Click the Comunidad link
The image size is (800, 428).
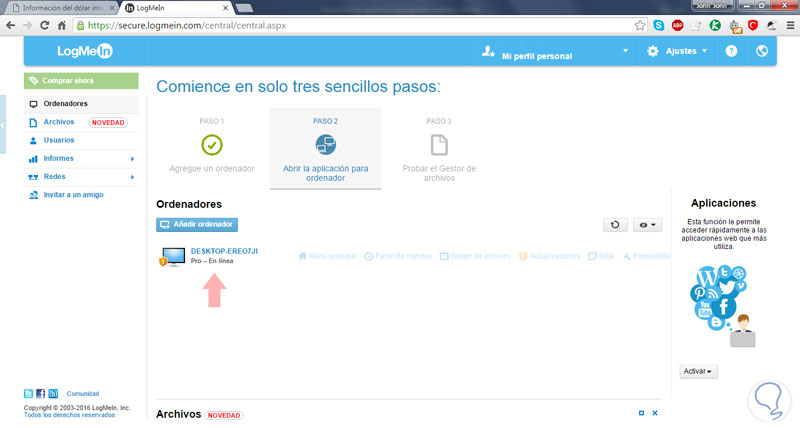(x=83, y=394)
